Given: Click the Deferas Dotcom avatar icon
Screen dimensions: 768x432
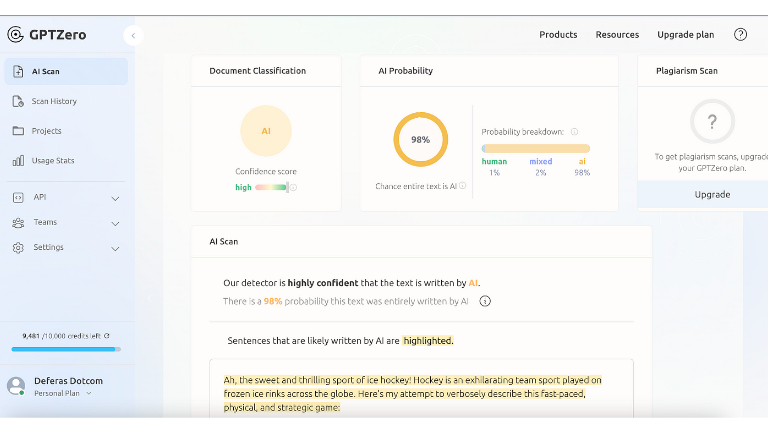Looking at the screenshot, I should point(16,386).
